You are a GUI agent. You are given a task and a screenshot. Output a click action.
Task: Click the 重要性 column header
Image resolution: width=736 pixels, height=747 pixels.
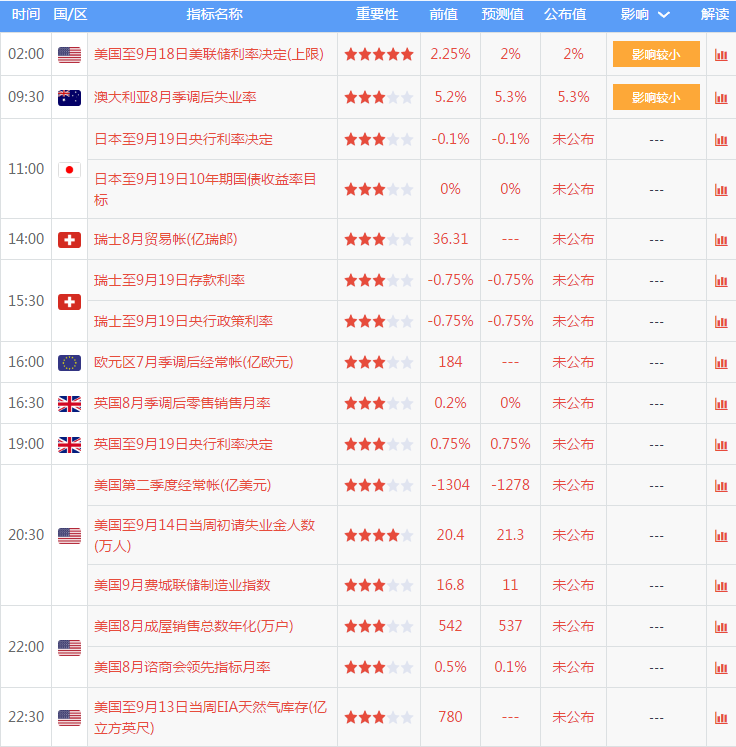pyautogui.click(x=377, y=14)
